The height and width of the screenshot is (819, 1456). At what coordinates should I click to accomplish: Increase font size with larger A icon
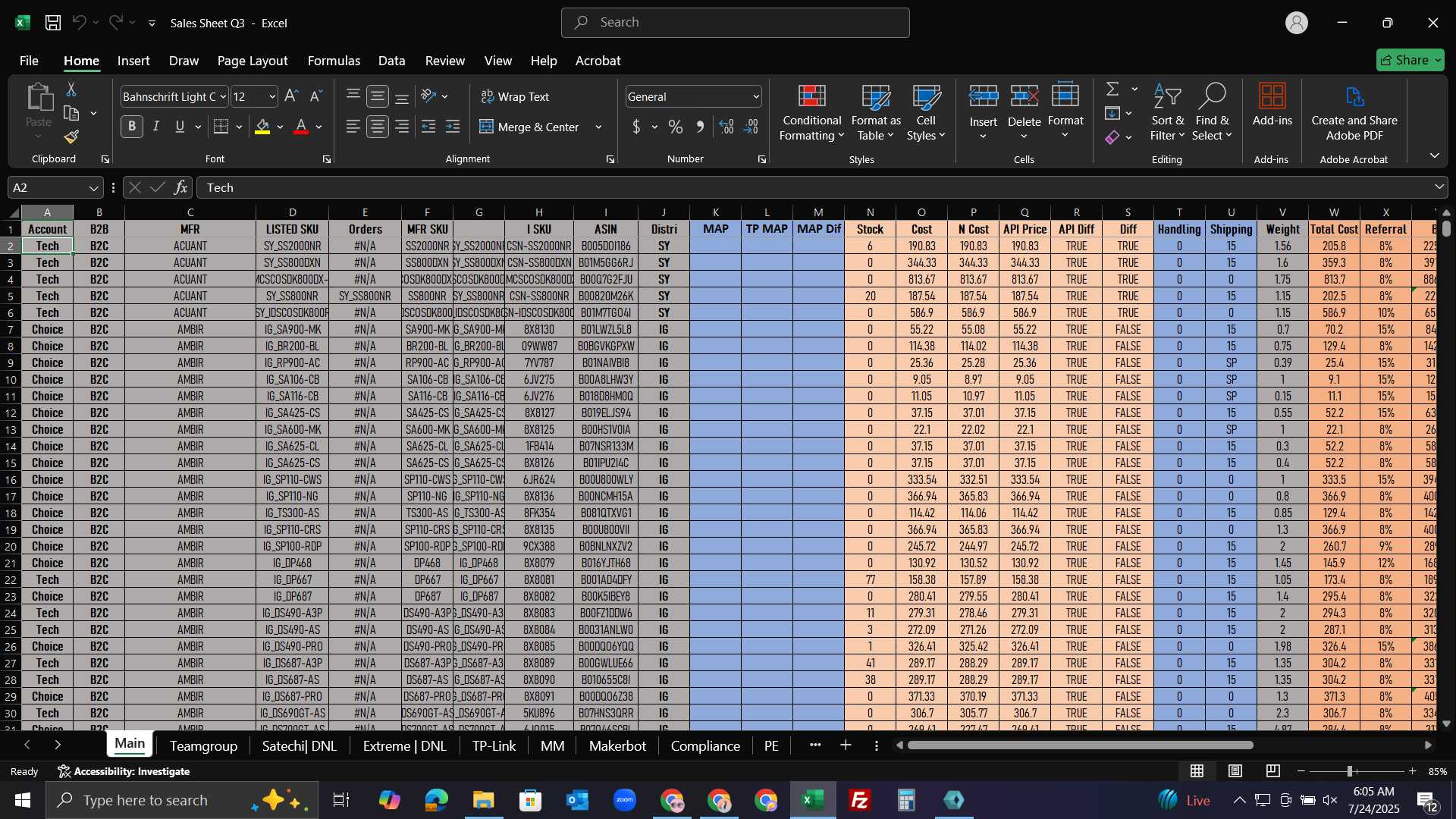point(291,96)
